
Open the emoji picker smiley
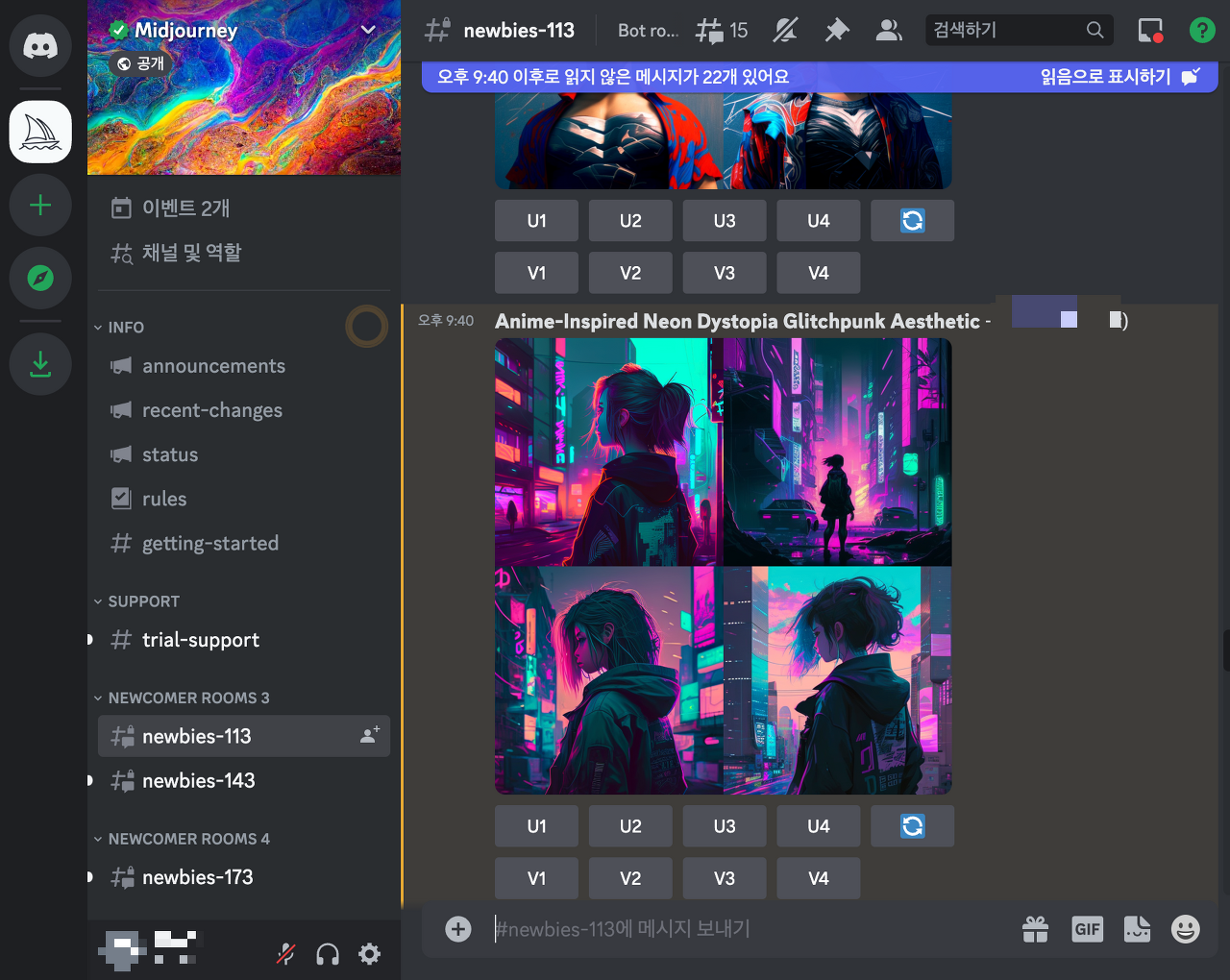coord(1186,929)
